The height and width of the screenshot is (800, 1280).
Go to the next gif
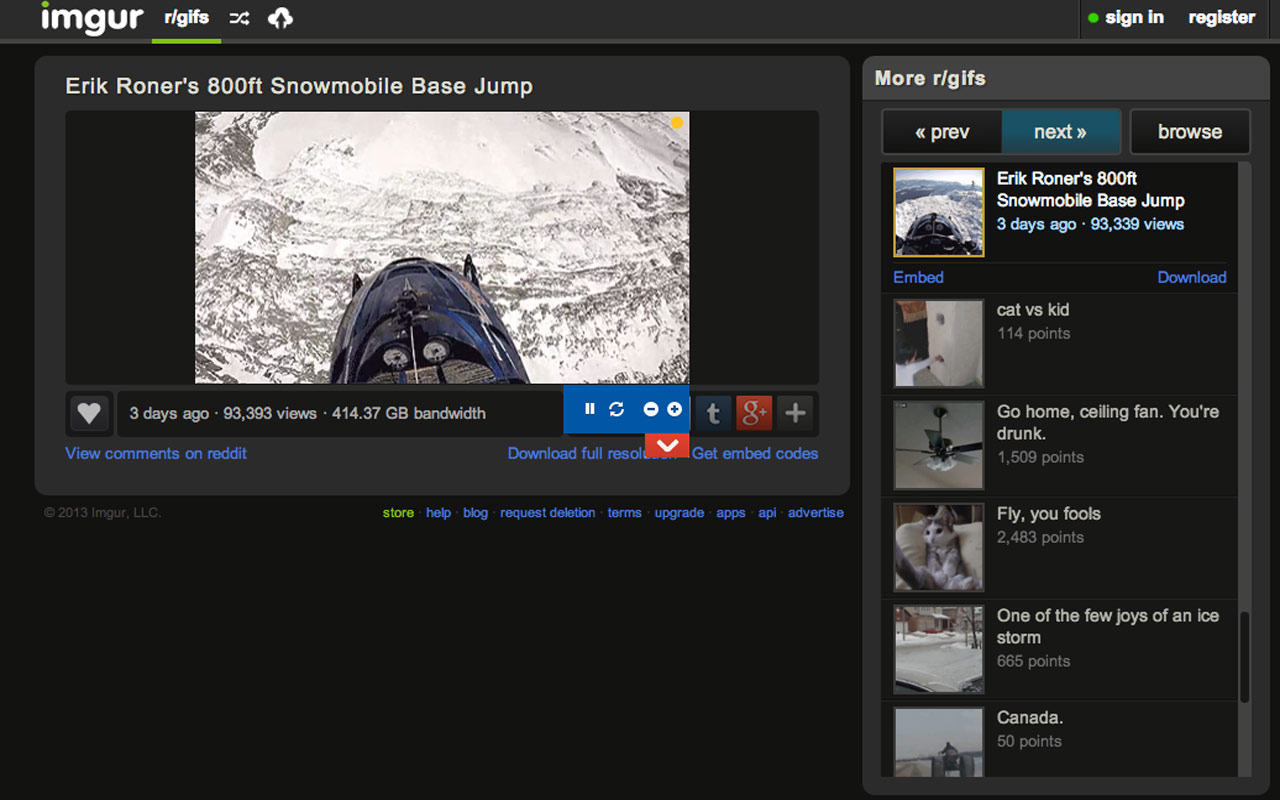click(1060, 132)
